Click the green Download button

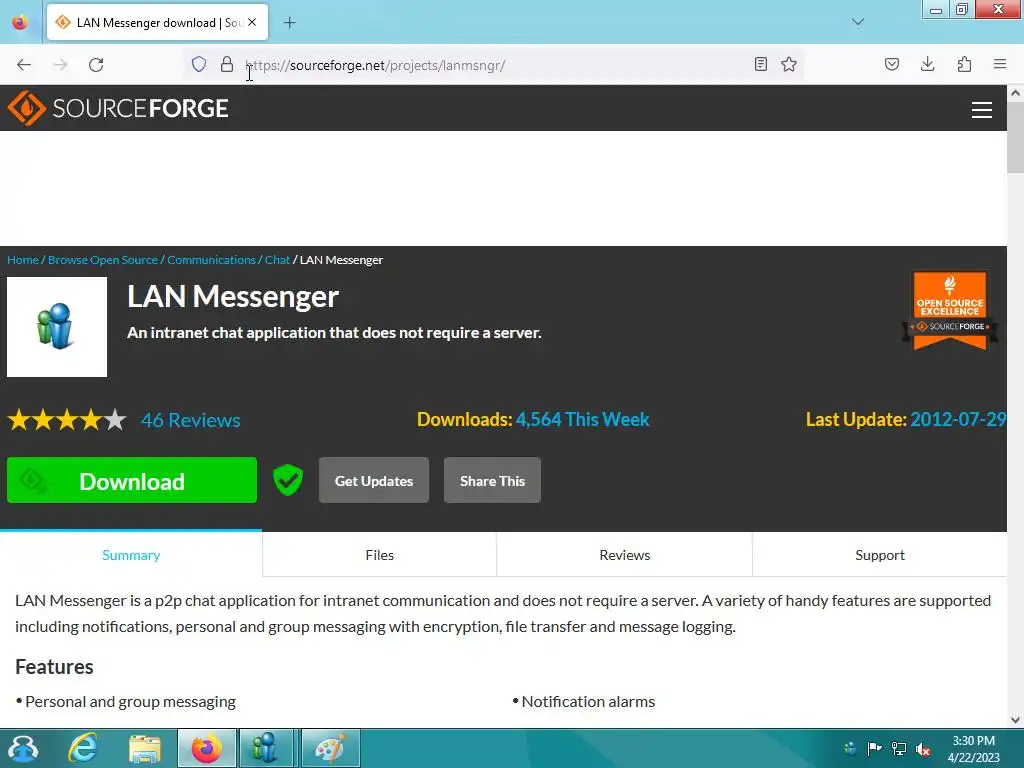132,480
